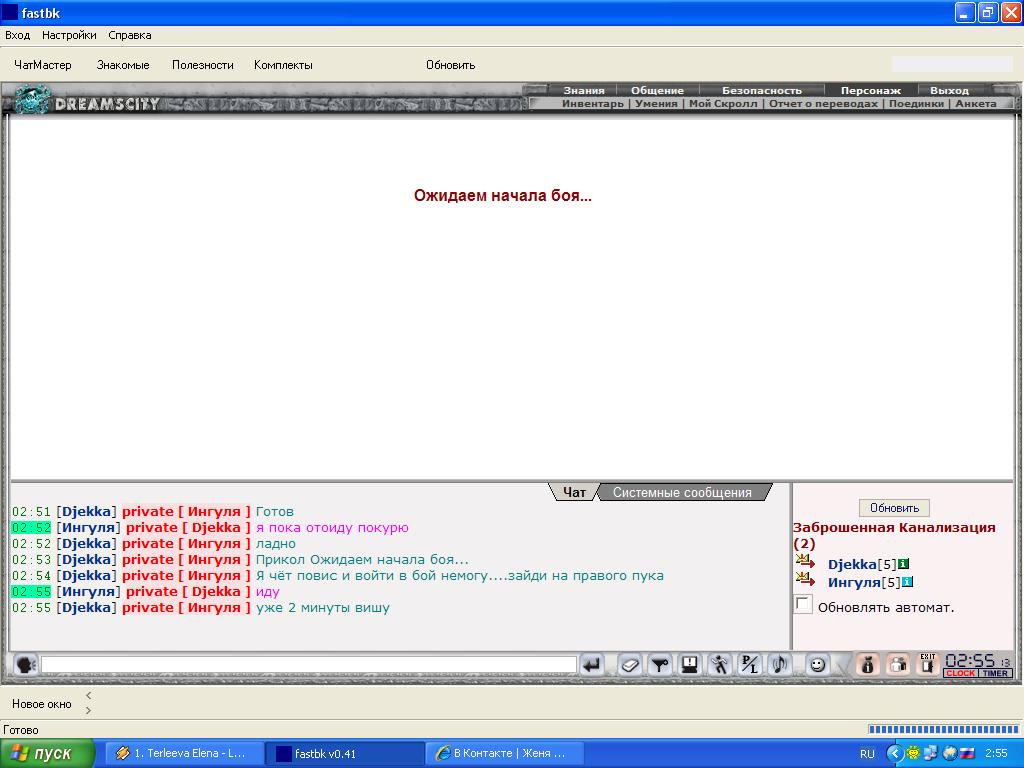1024x768 pixels.
Task: Switch to the Системные сообщения tab
Action: (x=682, y=492)
